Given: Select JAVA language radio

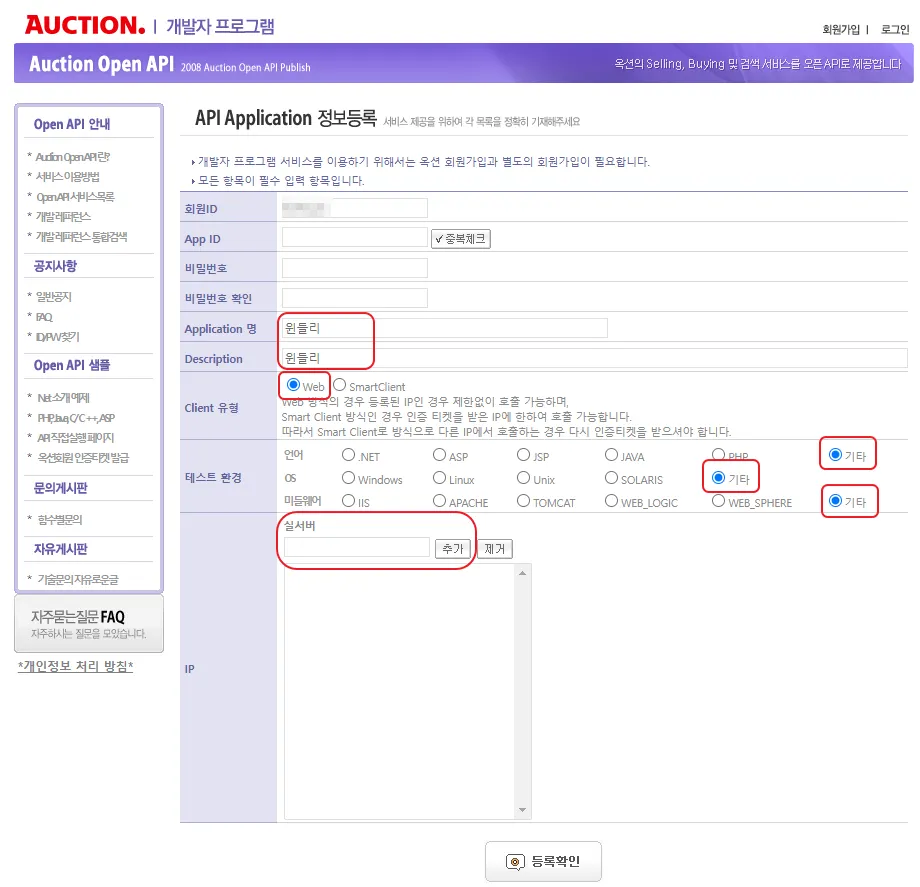Looking at the screenshot, I should (x=611, y=455).
